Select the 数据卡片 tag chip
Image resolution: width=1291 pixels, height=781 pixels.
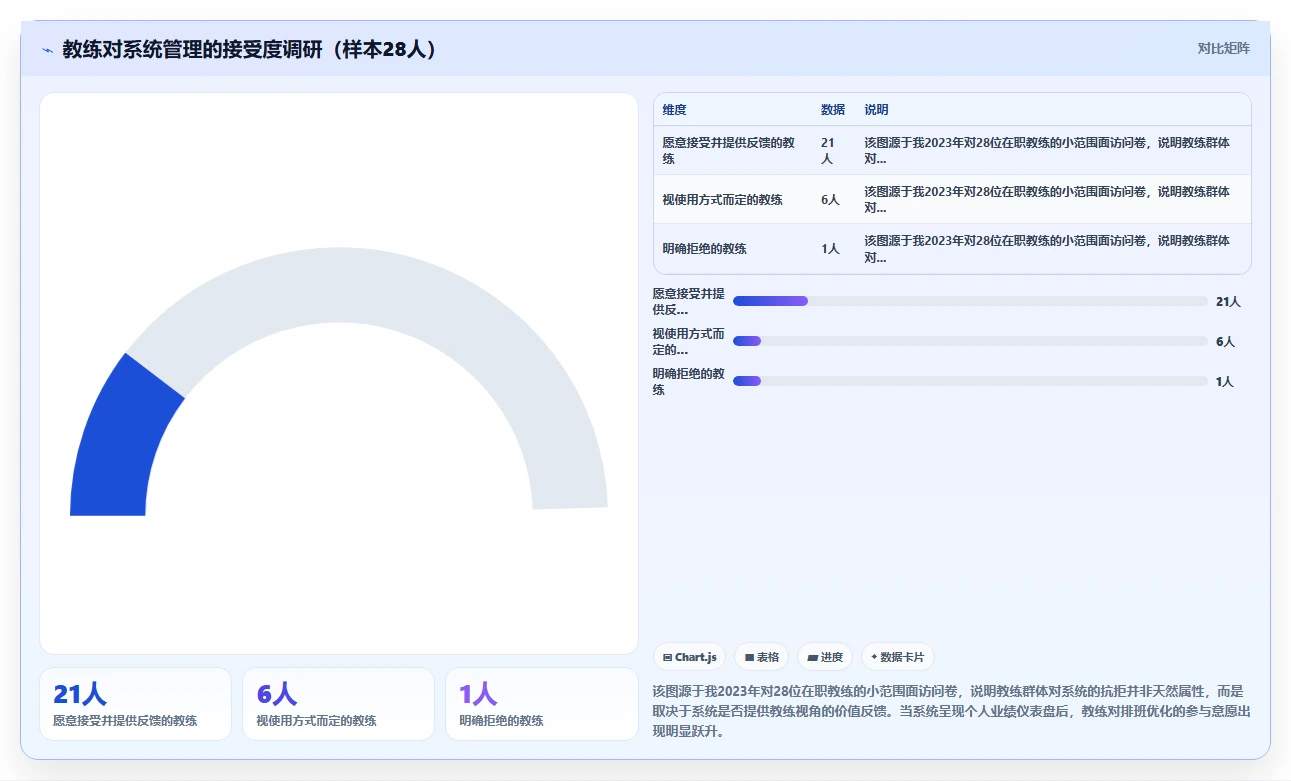tap(897, 657)
